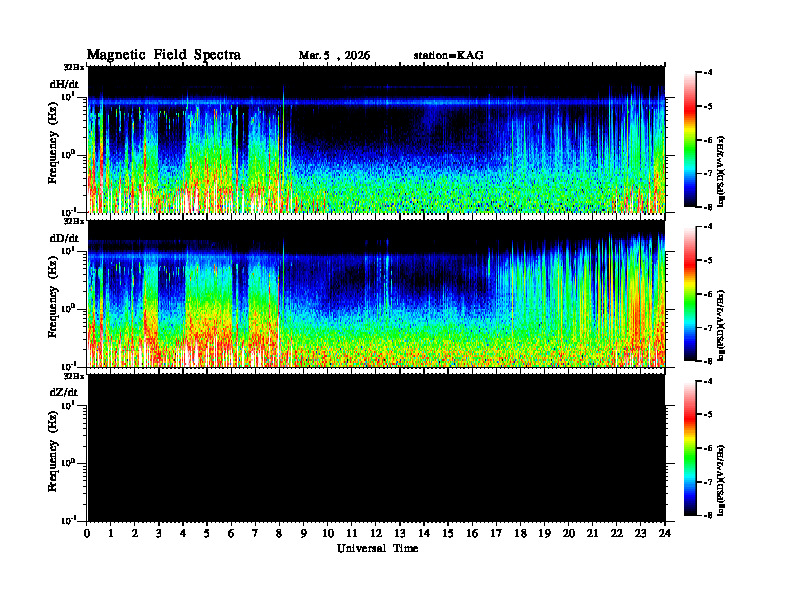Click the dH/dt panel label

pyautogui.click(x=64, y=84)
